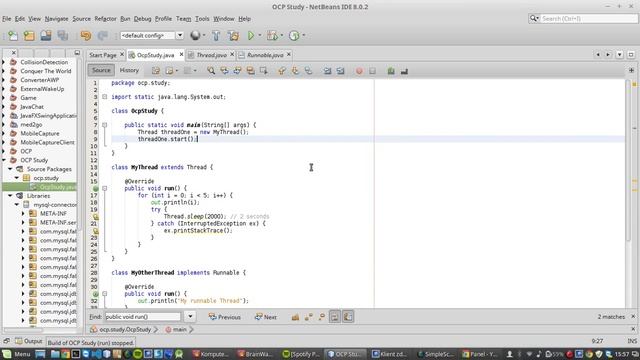This screenshot has width=640, height=360.
Task: Toggle Match Case in the find bar
Action: pos(295,317)
